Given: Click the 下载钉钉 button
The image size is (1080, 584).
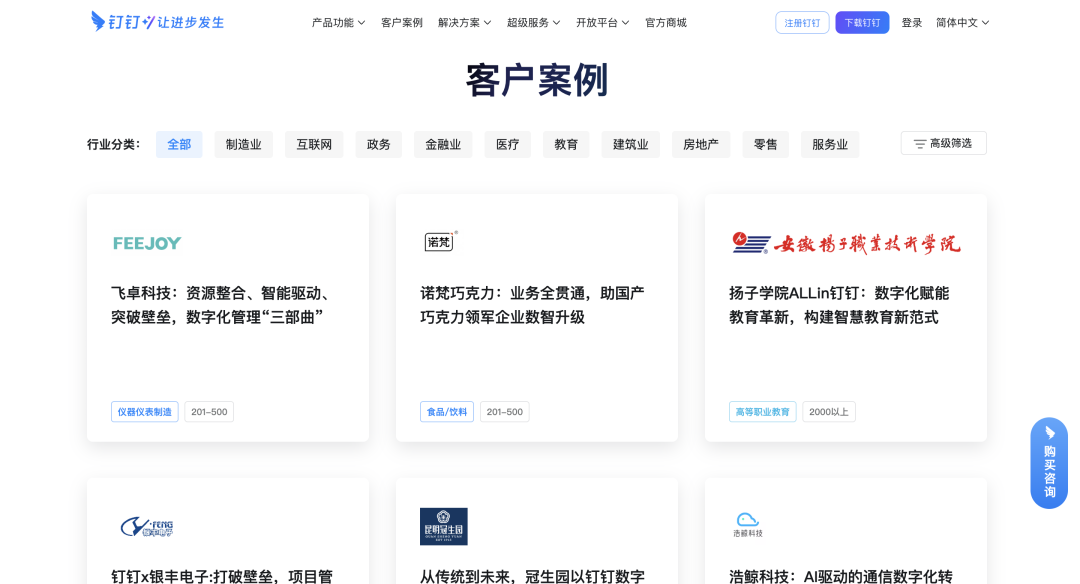Looking at the screenshot, I should coord(862,23).
